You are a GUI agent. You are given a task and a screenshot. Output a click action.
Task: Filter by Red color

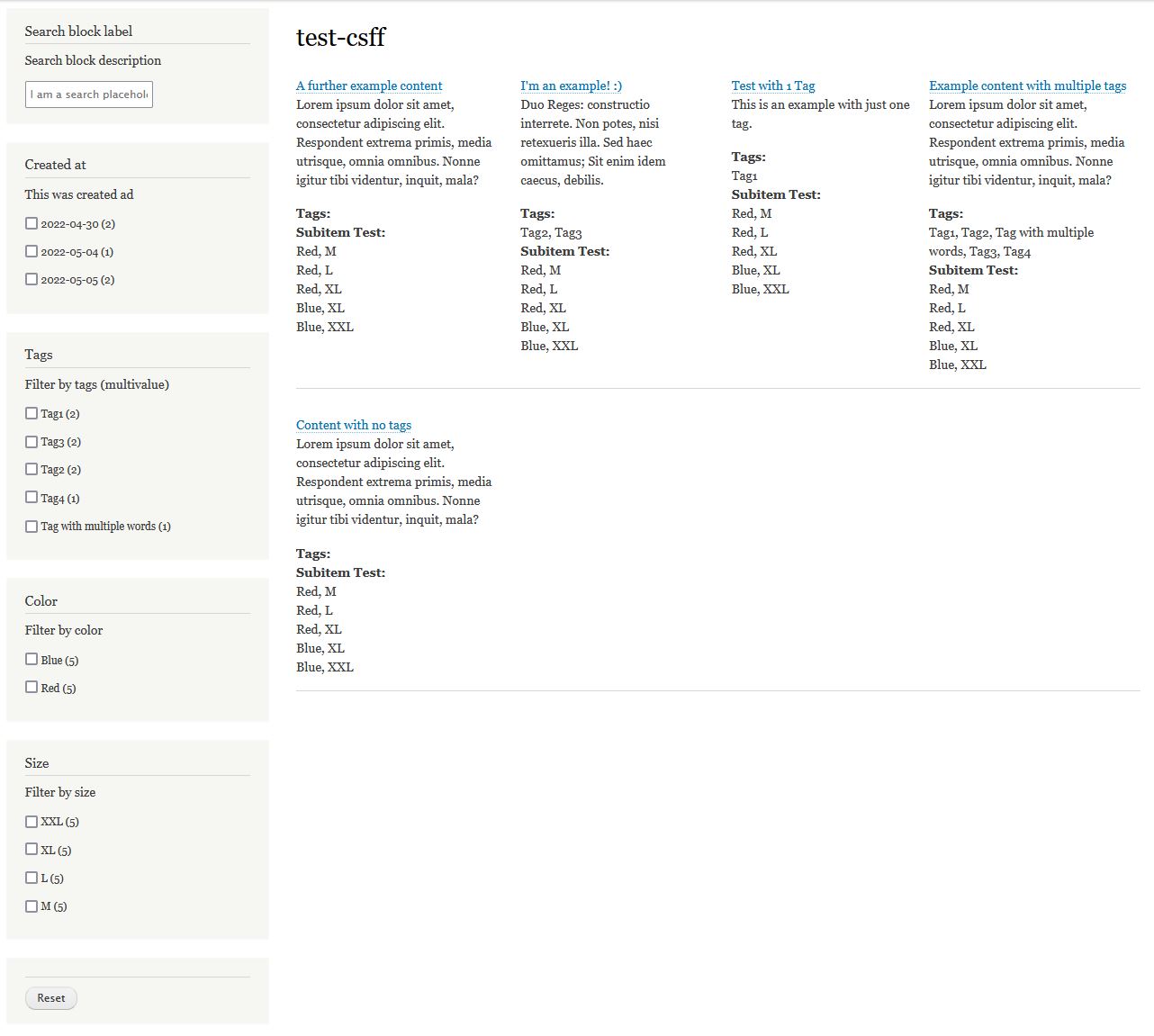pos(32,687)
